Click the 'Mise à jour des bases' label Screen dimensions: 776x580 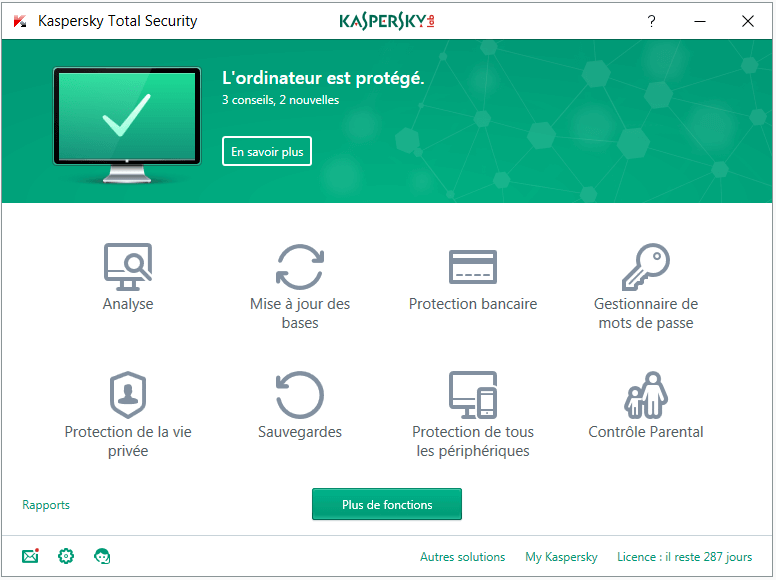pyautogui.click(x=300, y=313)
